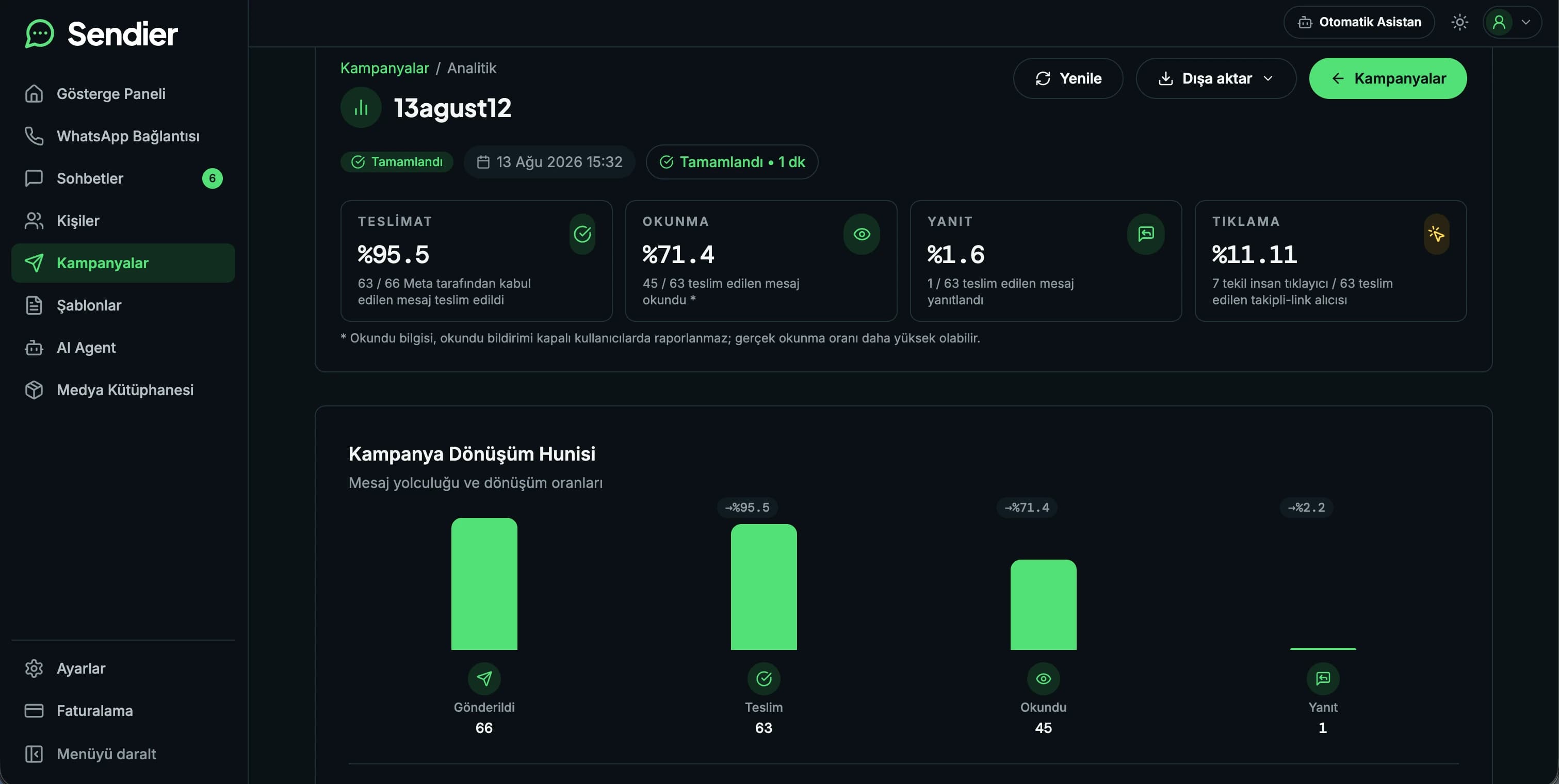The image size is (1559, 784).
Task: Click the Sohbetler unread badge 6
Action: (212, 178)
